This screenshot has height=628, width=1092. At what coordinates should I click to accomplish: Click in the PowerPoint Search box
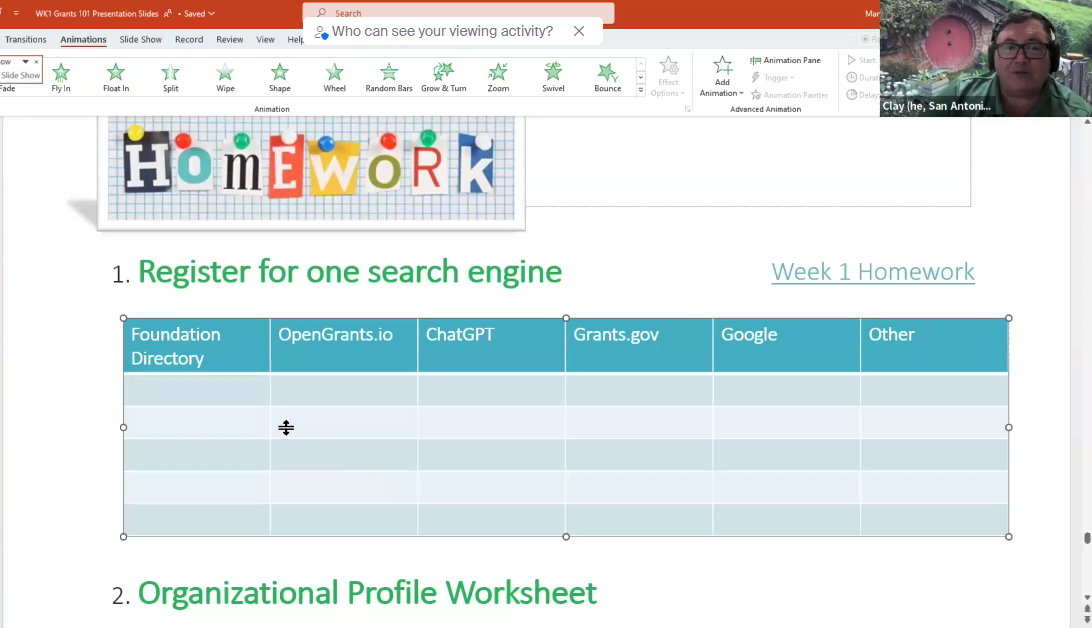458,13
